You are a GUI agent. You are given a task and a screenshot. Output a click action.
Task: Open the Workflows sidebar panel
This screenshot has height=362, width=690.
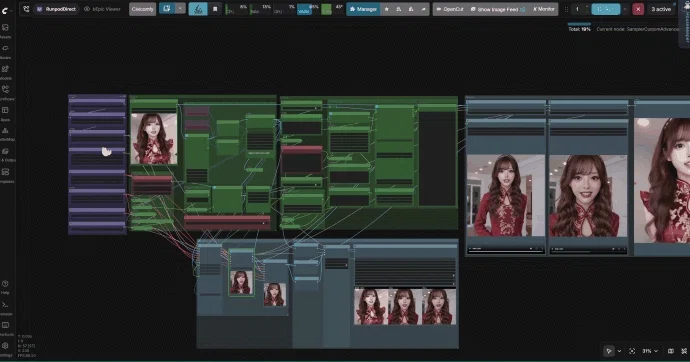(x=5, y=92)
